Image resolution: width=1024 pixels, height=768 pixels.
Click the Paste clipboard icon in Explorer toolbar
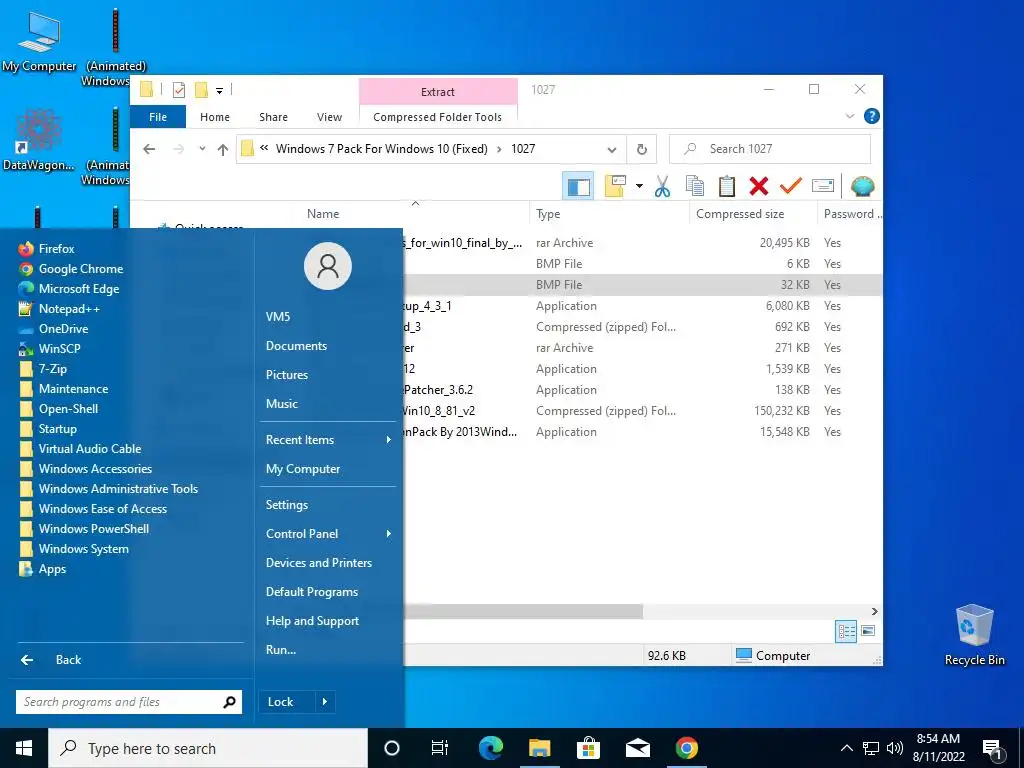click(x=727, y=186)
